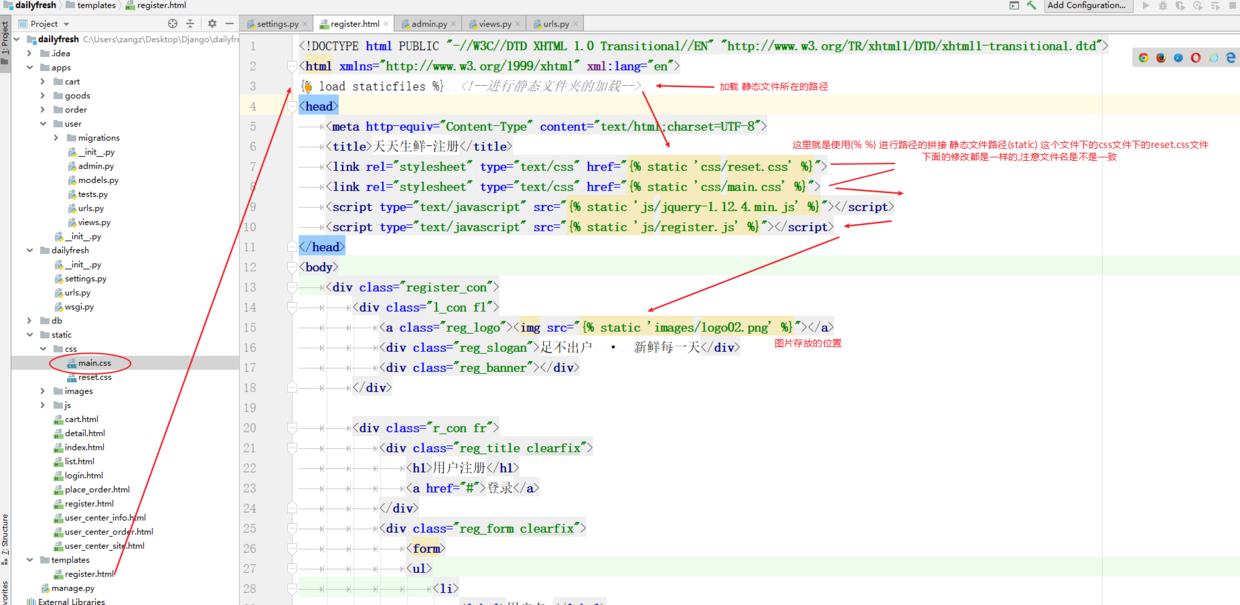
Task: Close the register.html tab
Action: (x=388, y=24)
